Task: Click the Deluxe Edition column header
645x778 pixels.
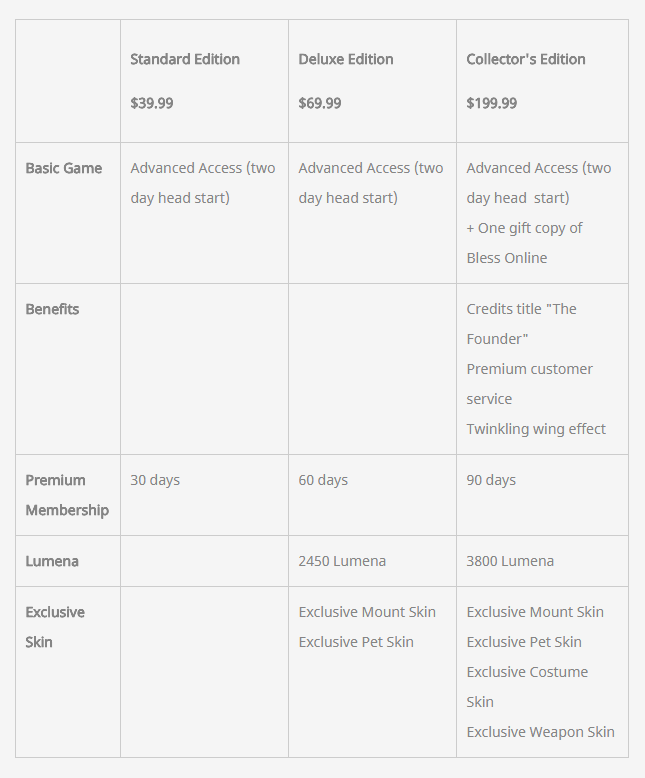Action: coord(346,59)
